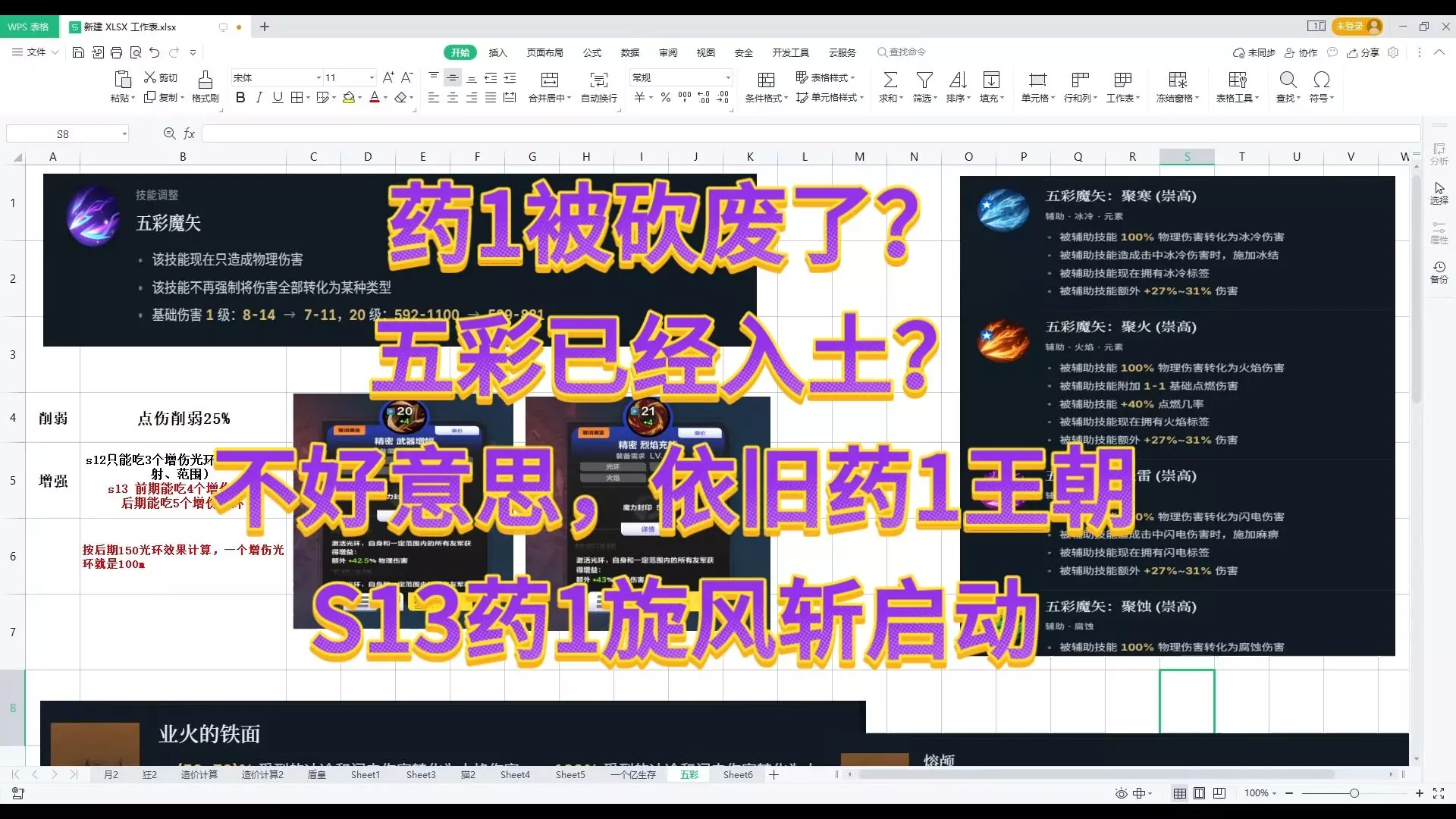
Task: Apply percent style to the cell
Action: (x=665, y=97)
